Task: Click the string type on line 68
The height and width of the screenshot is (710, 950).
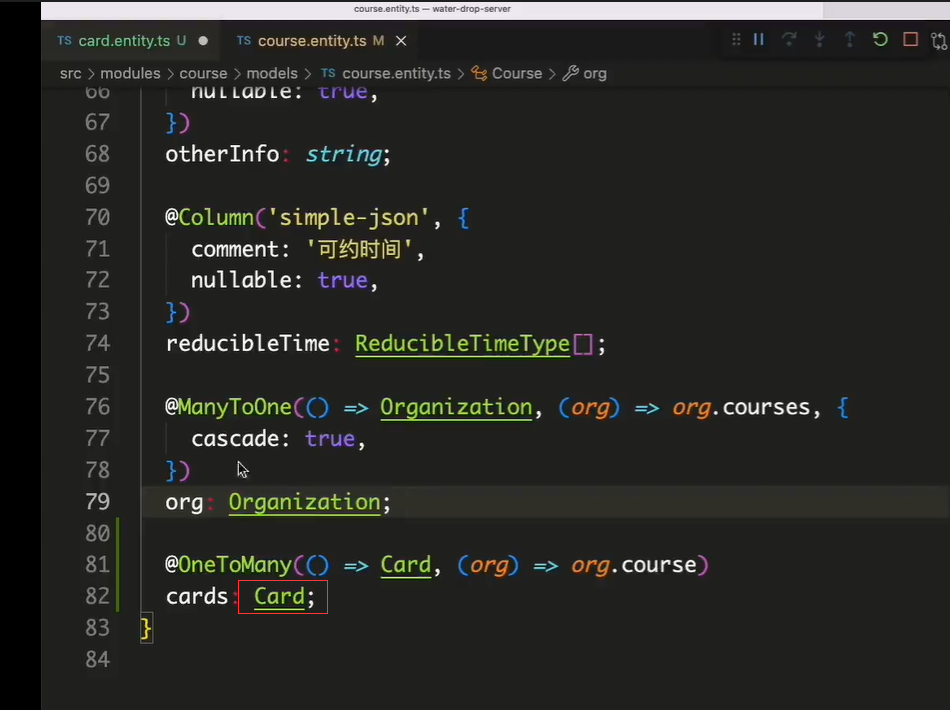Action: tap(344, 155)
